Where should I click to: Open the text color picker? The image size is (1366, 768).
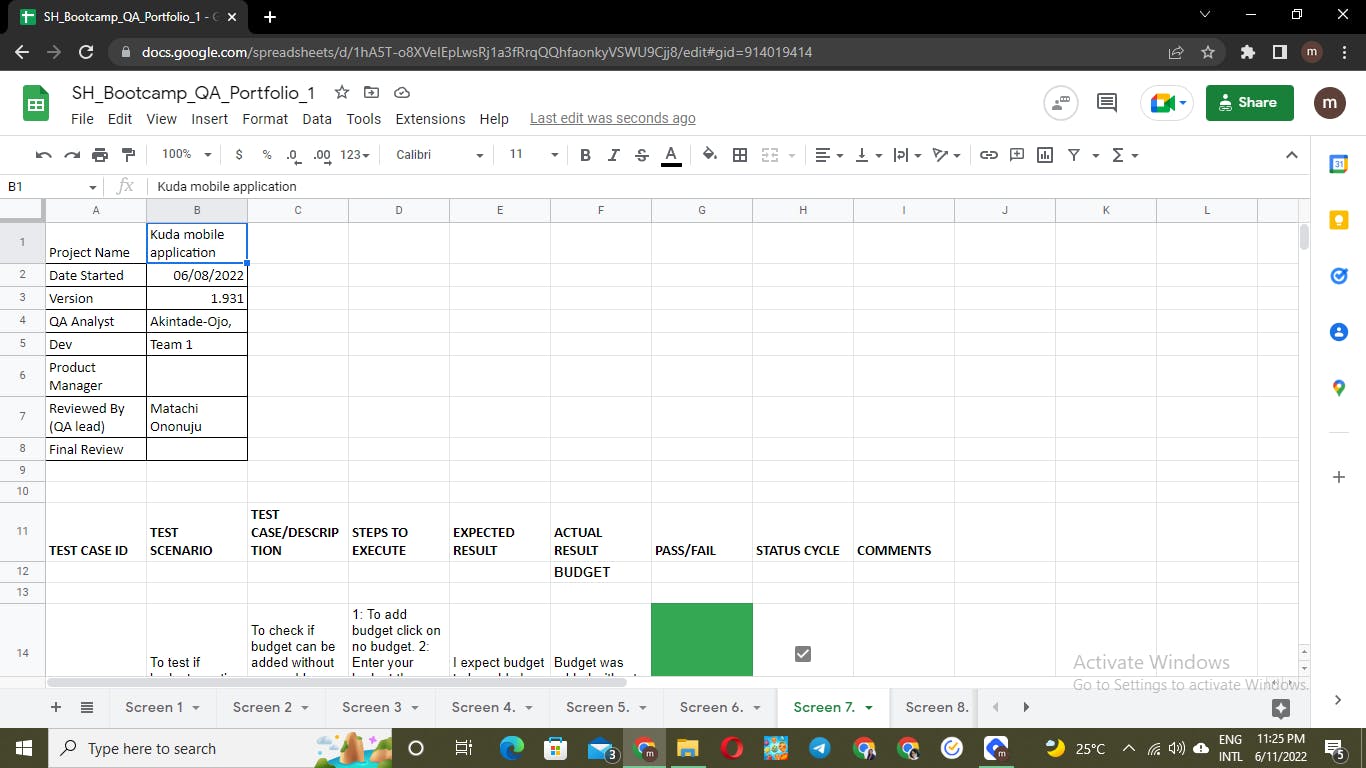(672, 155)
